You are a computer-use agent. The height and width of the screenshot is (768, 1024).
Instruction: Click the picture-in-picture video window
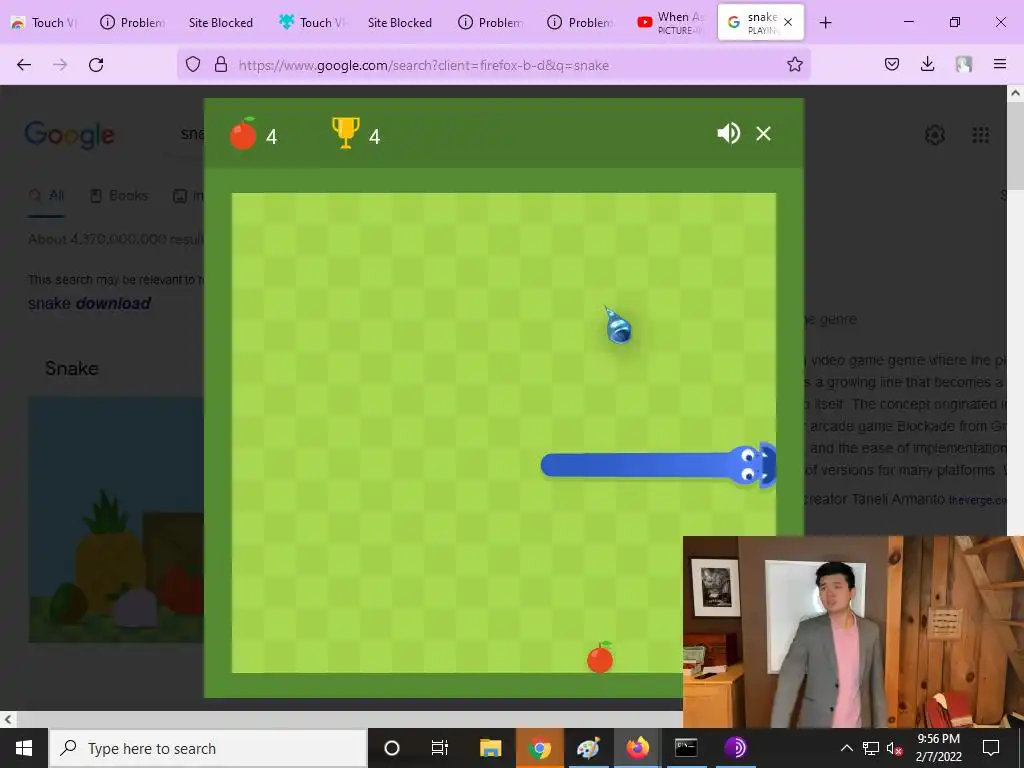(853, 632)
